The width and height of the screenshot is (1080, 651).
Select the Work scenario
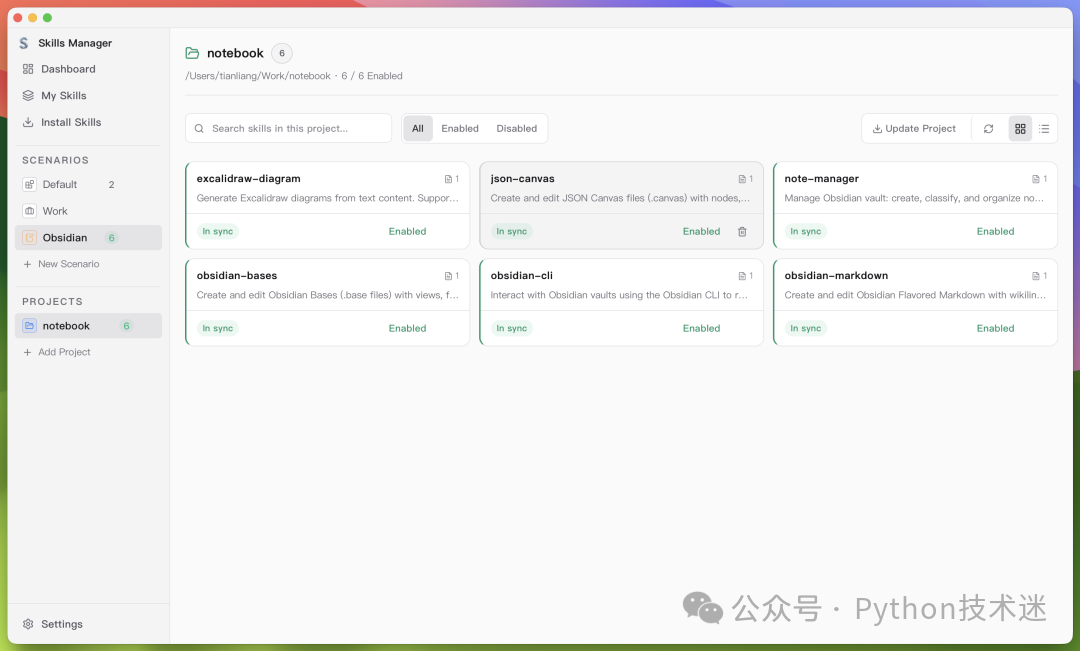coord(88,211)
